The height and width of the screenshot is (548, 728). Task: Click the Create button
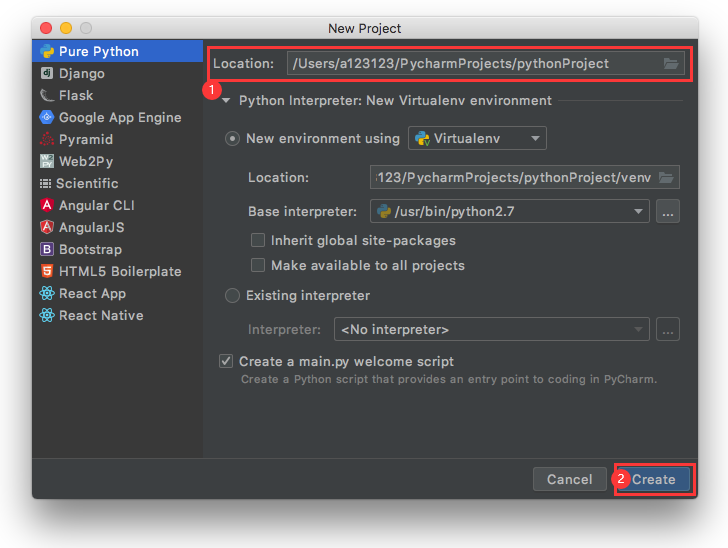tap(653, 479)
